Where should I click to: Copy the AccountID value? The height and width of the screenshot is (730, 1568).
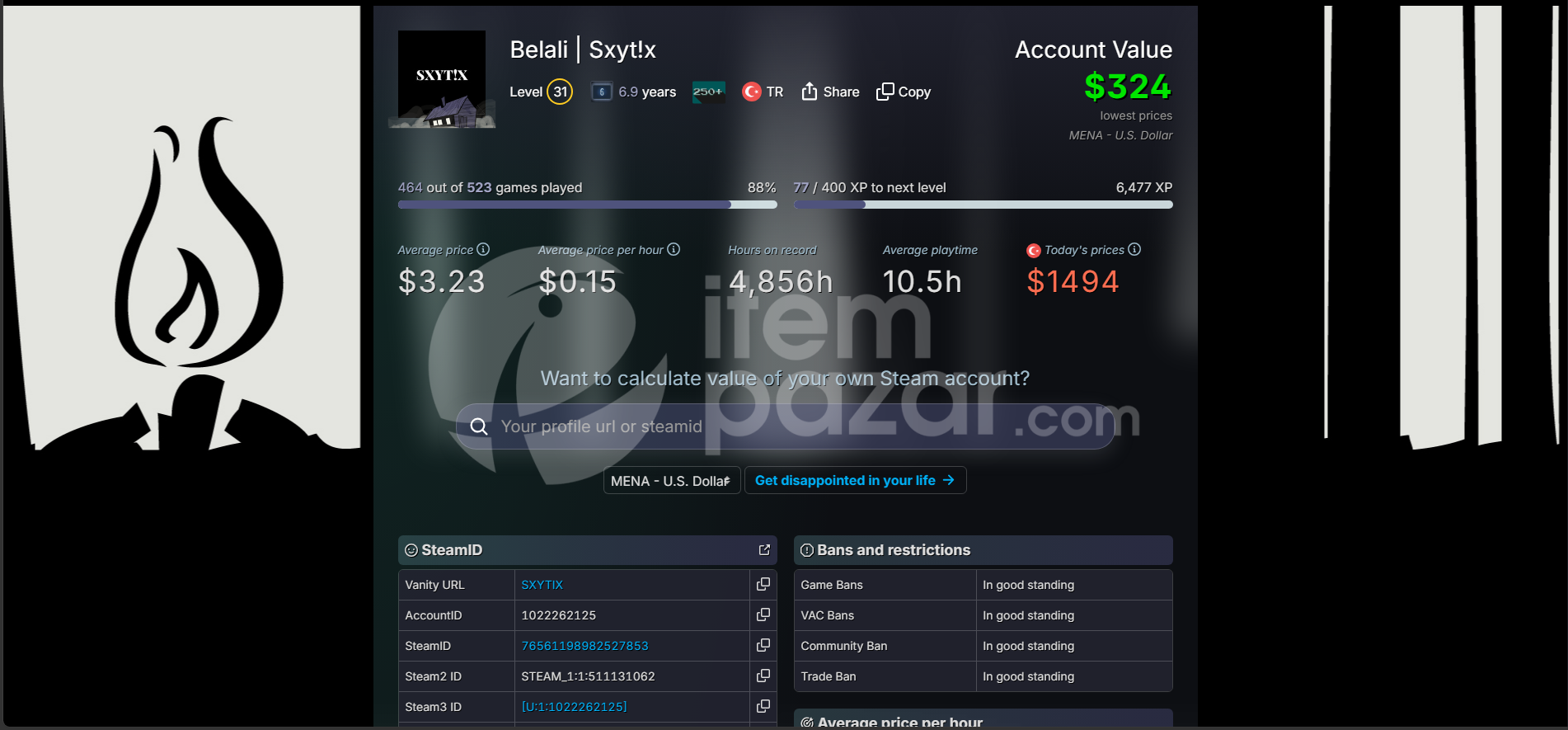[x=763, y=615]
